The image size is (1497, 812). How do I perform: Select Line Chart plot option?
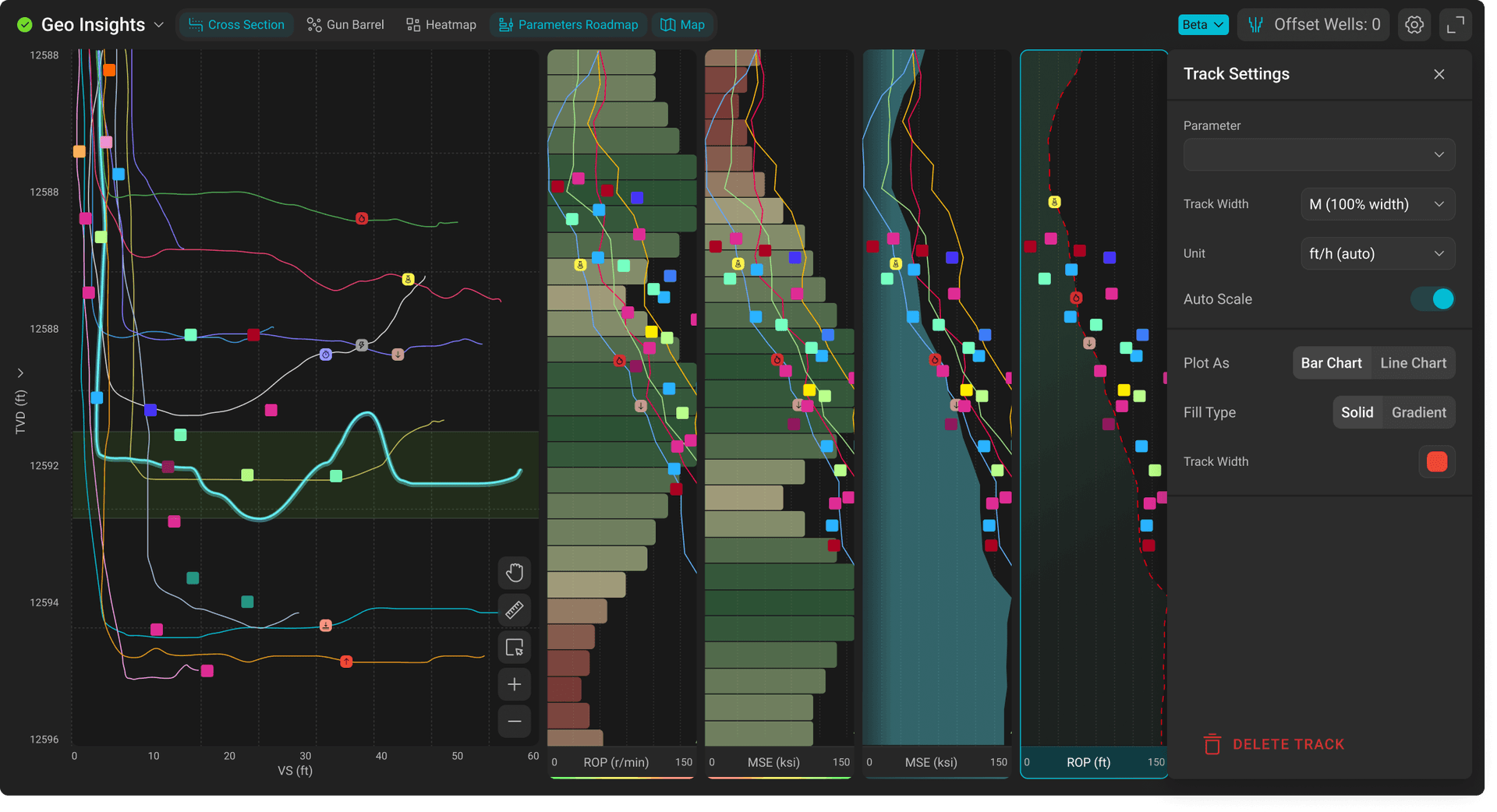pyautogui.click(x=1413, y=363)
